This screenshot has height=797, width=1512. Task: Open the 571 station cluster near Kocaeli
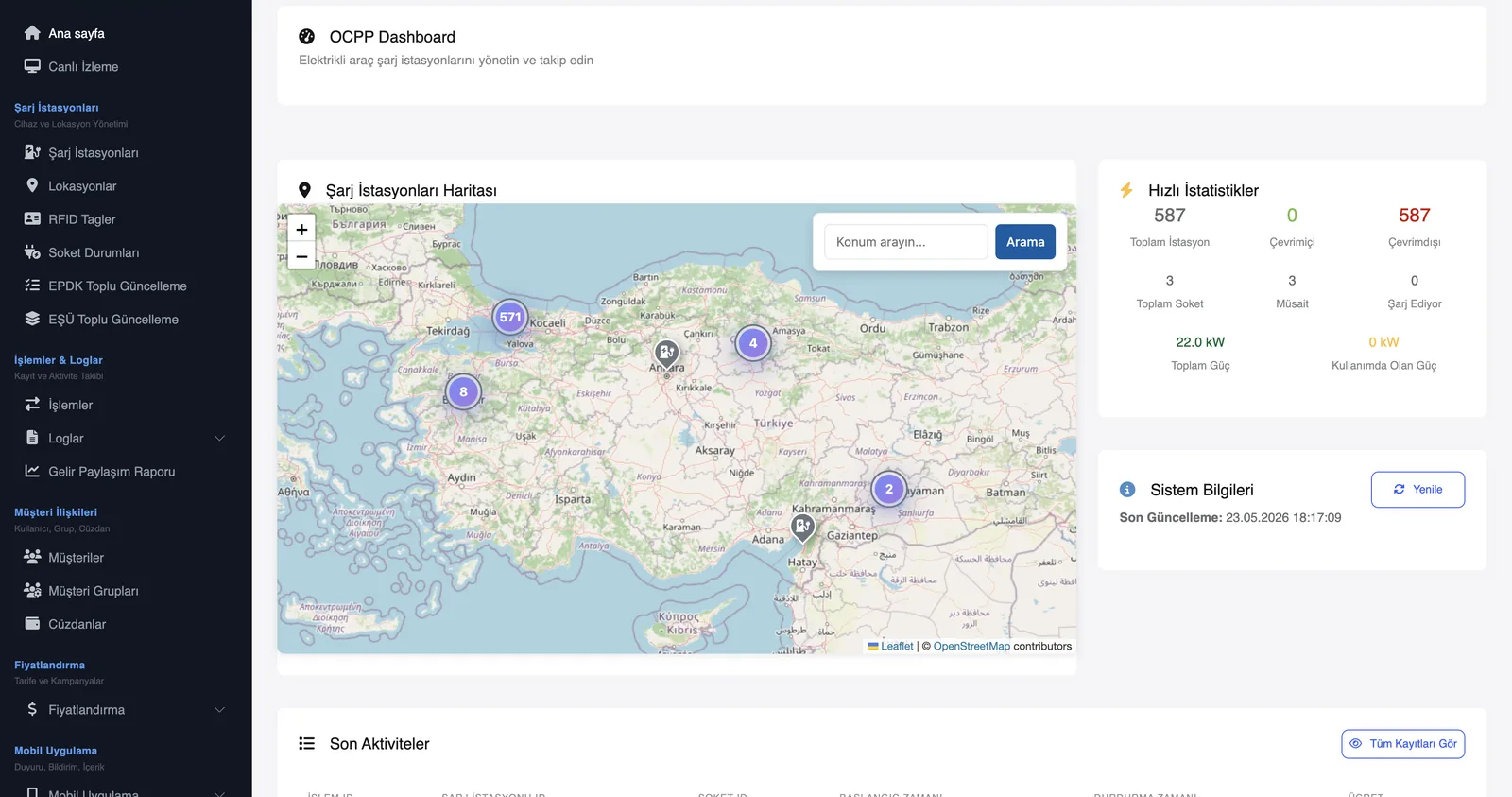(x=510, y=317)
